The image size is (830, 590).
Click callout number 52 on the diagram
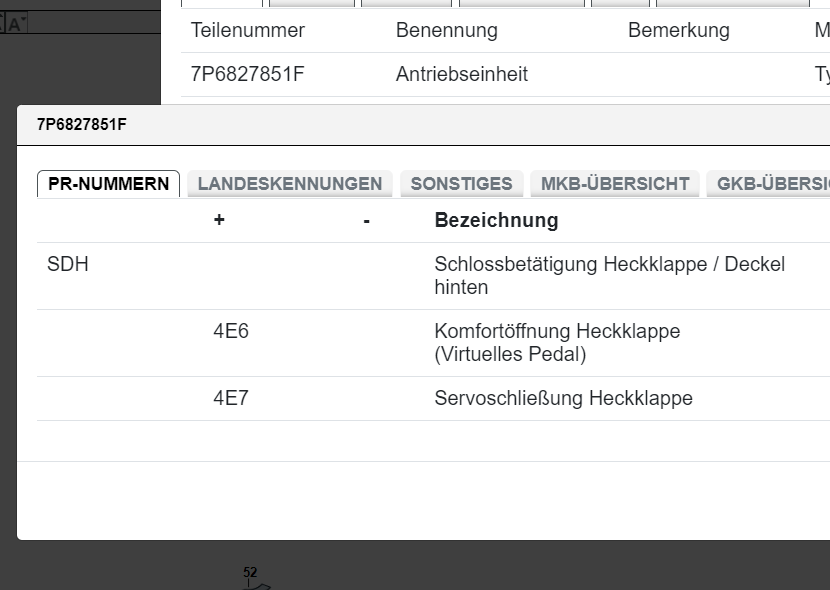click(250, 571)
